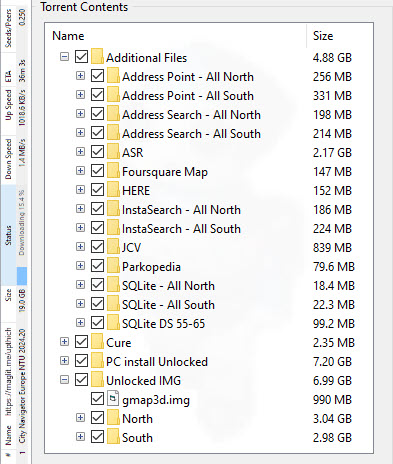Select the HERE folder name

pyautogui.click(x=136, y=191)
